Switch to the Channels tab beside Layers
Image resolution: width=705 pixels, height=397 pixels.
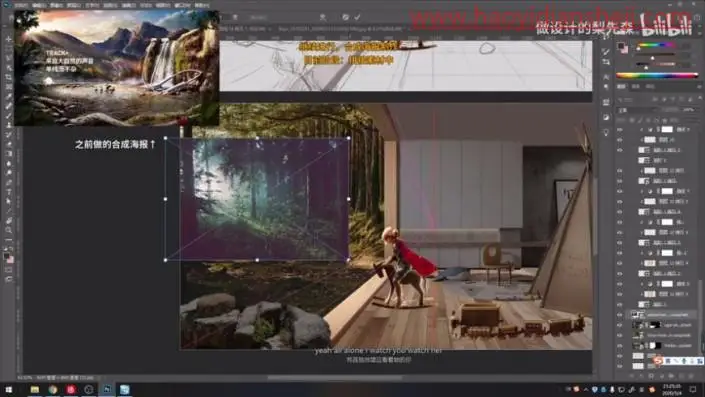pos(636,86)
